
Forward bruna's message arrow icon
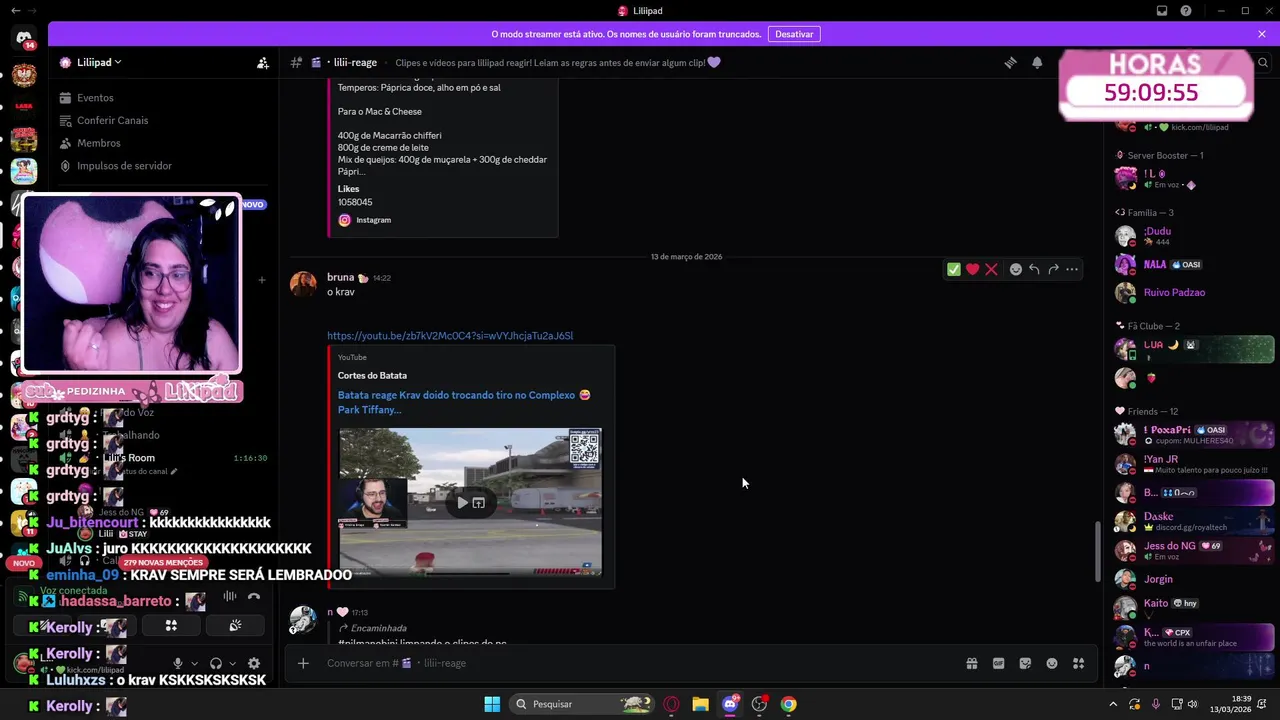pyautogui.click(x=1053, y=269)
